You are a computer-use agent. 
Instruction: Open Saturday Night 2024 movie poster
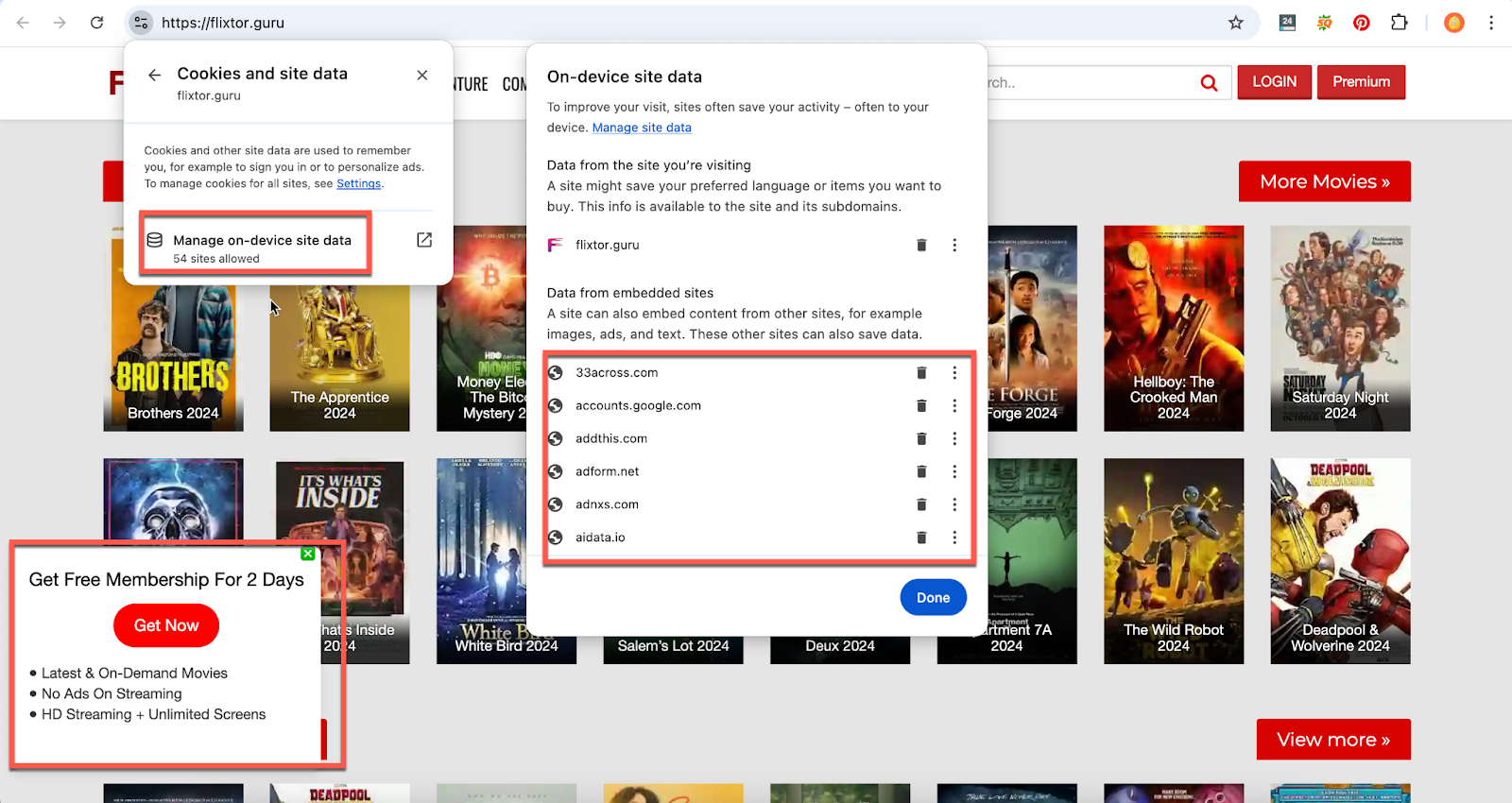(x=1340, y=328)
